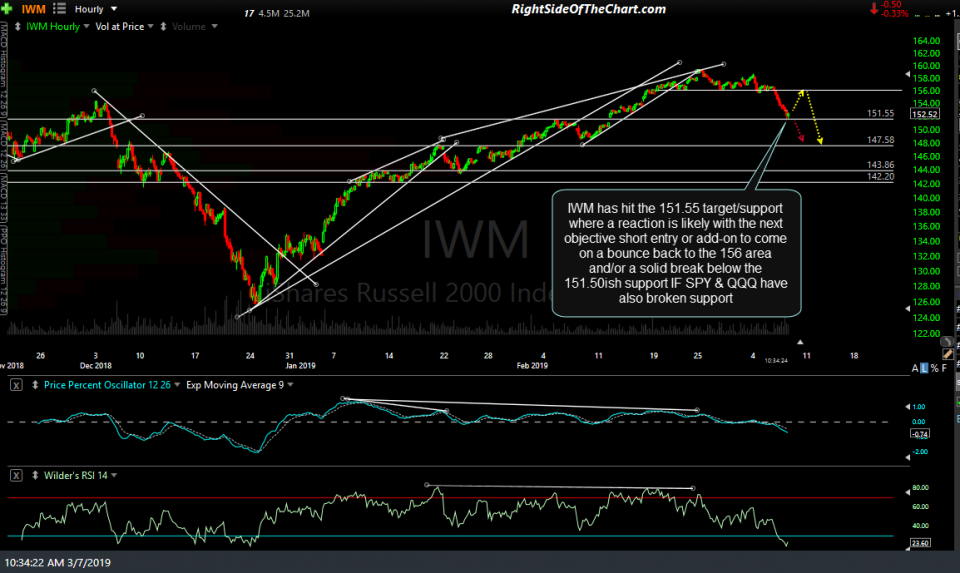This screenshot has height=573, width=960.
Task: Click the time-axis expansion triangle marker
Action: point(800,342)
